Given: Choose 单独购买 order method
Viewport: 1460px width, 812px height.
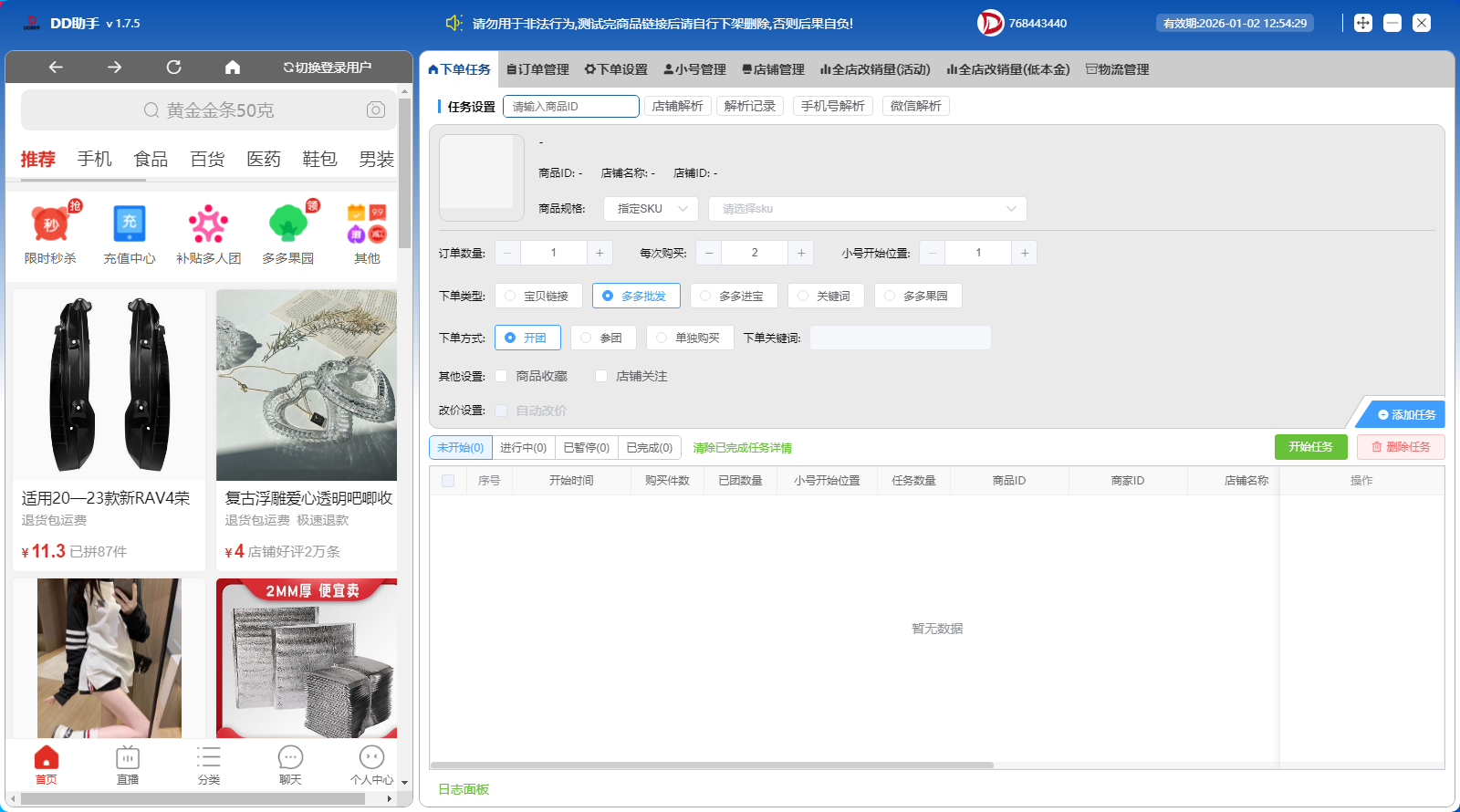Looking at the screenshot, I should coord(689,338).
